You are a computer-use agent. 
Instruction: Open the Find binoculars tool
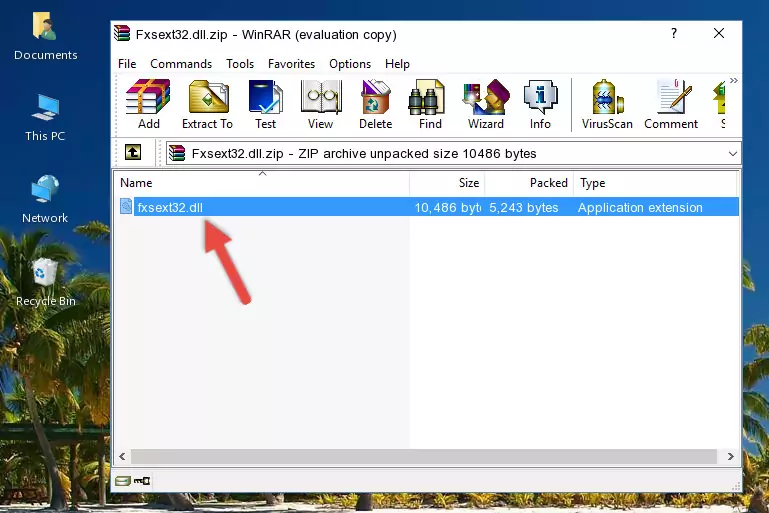coord(430,104)
